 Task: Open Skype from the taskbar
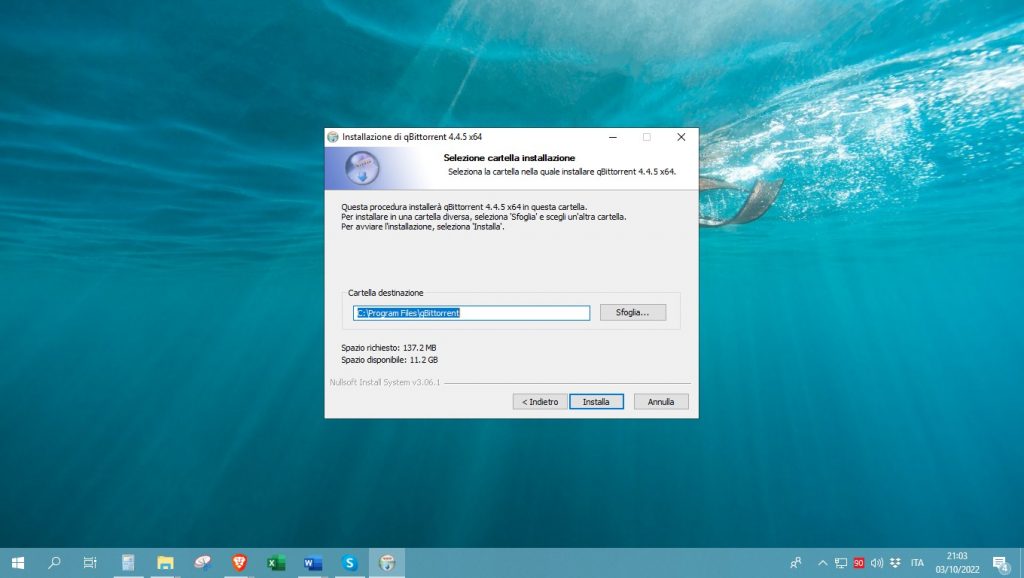click(349, 563)
